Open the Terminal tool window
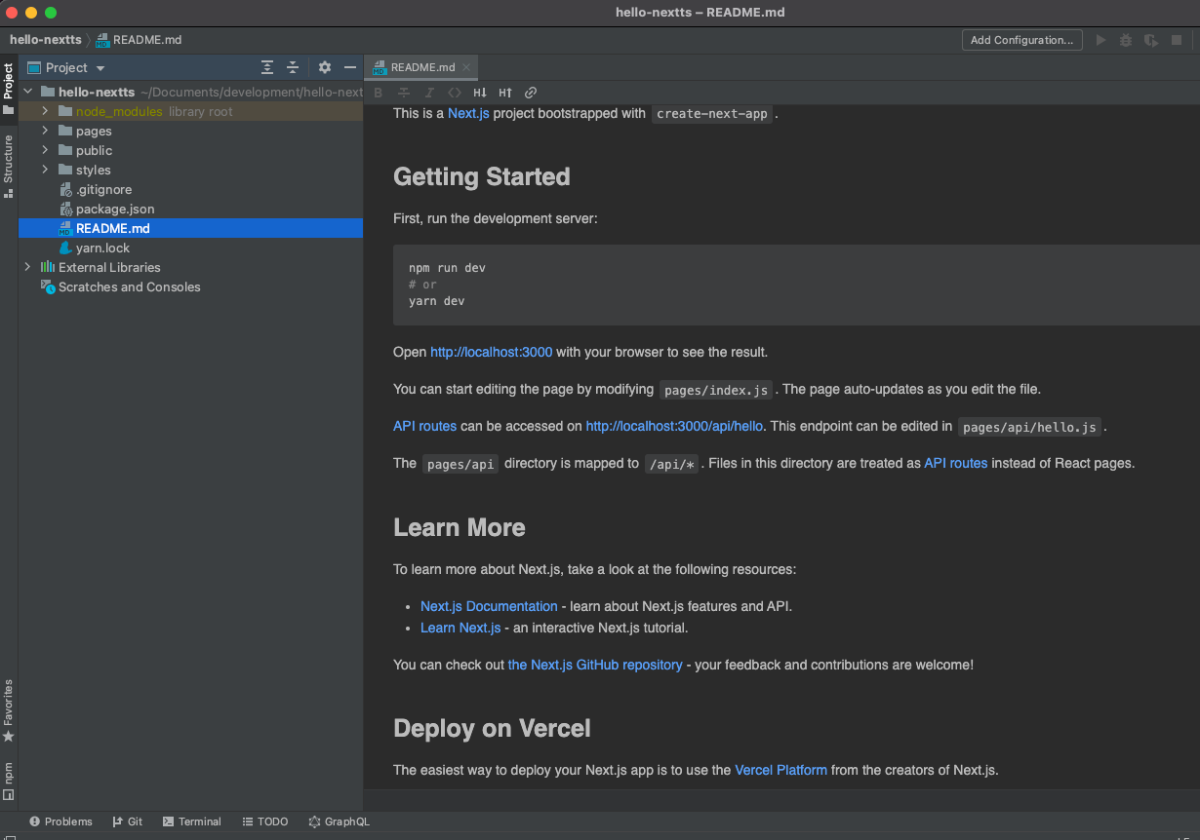The width and height of the screenshot is (1200, 840). (x=191, y=822)
